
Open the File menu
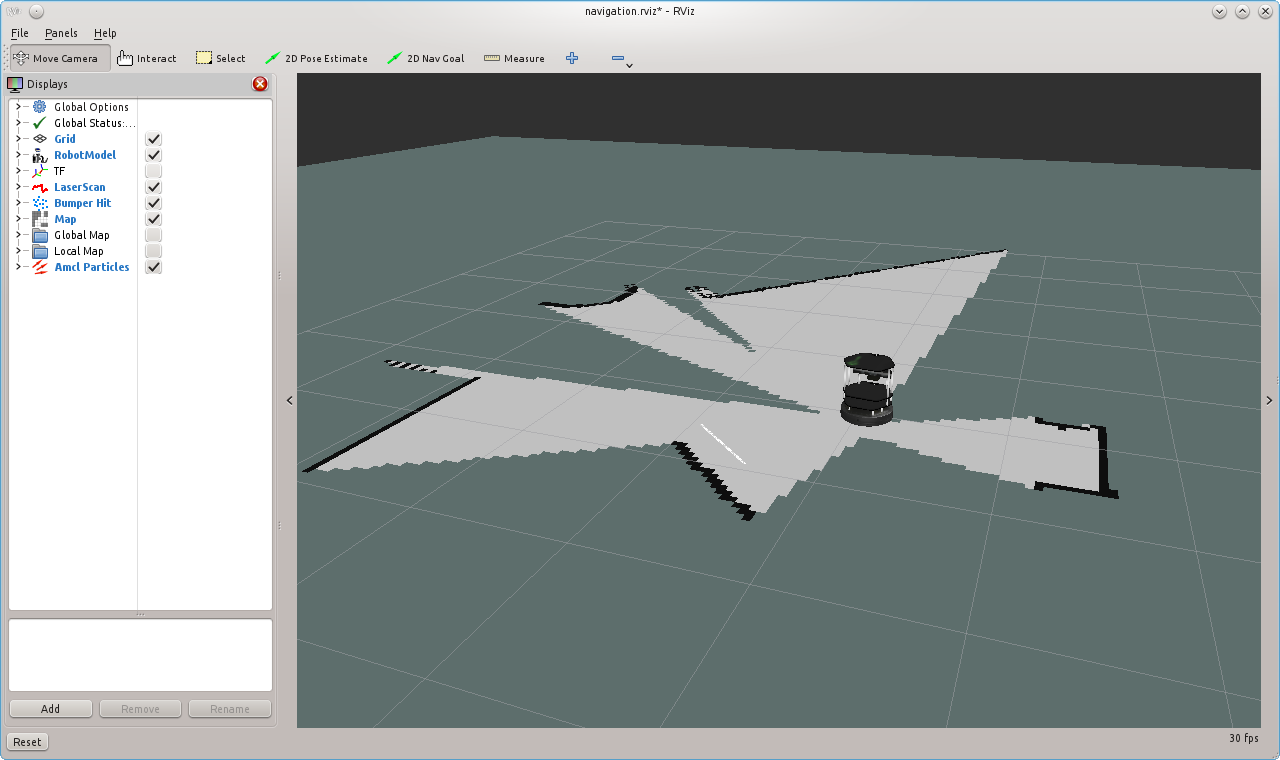pyautogui.click(x=19, y=33)
